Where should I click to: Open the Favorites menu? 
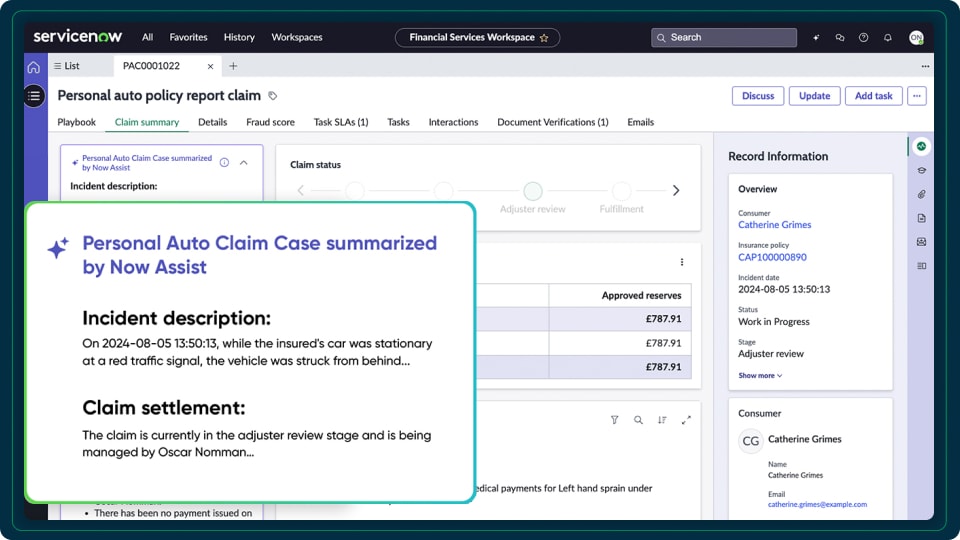(x=189, y=37)
